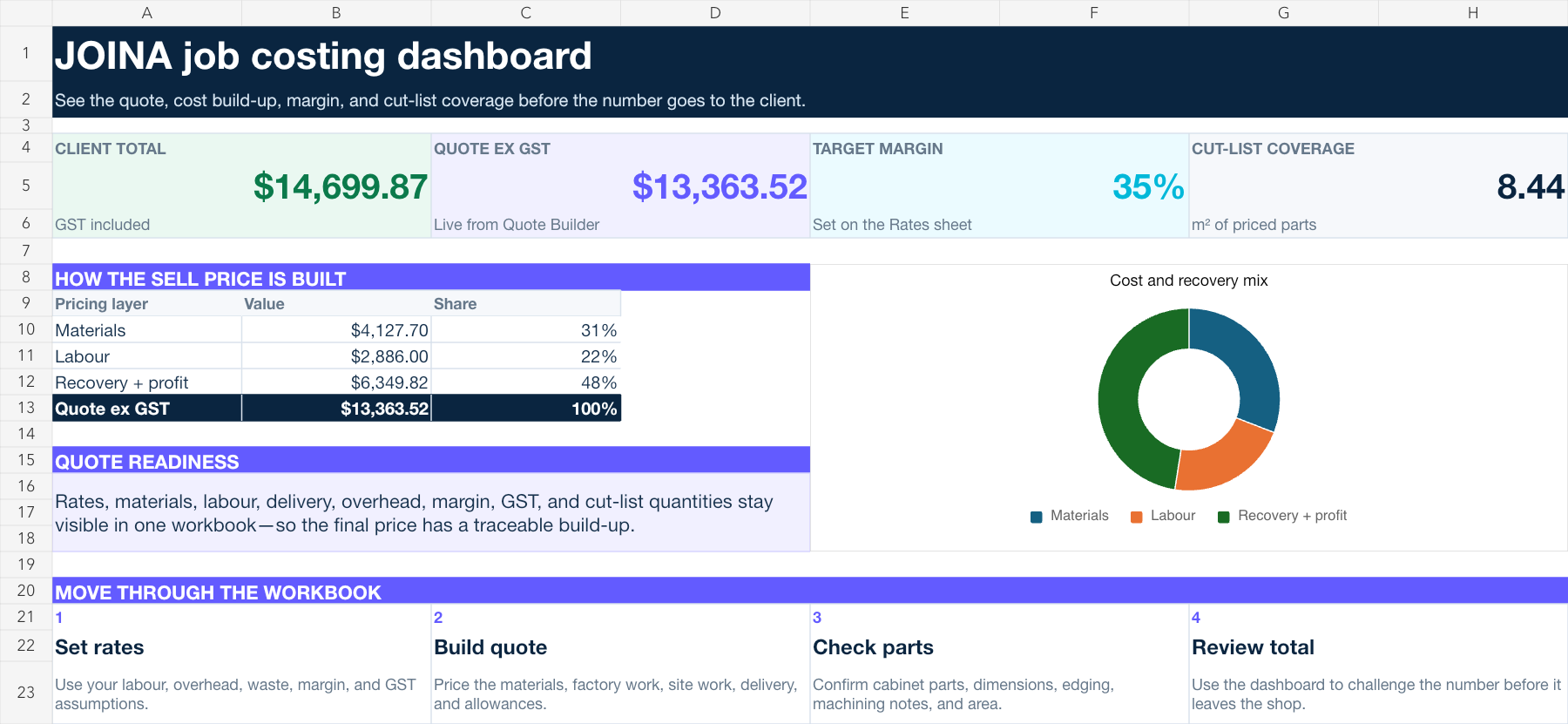Select the QUOTE READINESS header
The height and width of the screenshot is (724, 1568).
431,461
